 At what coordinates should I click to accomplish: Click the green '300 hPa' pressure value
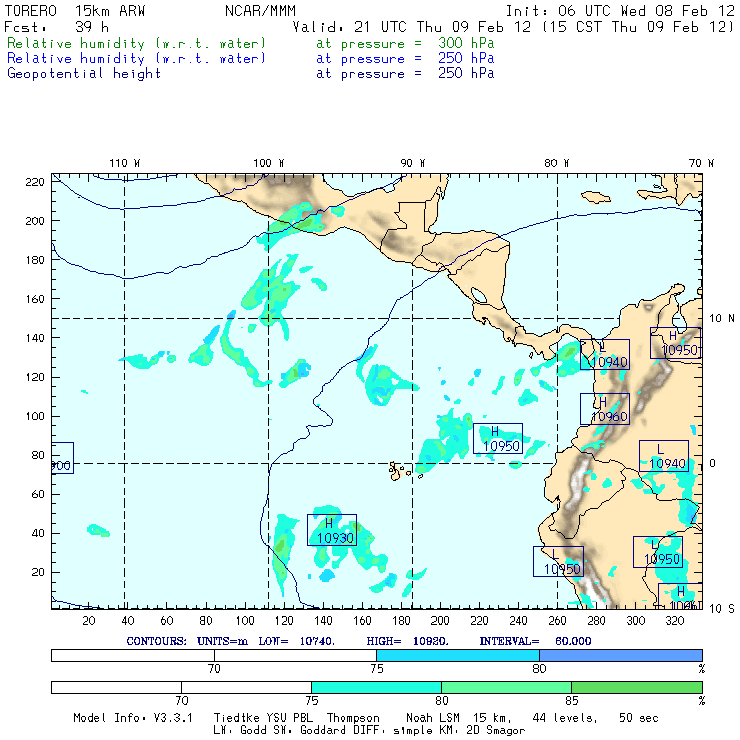pos(466,43)
